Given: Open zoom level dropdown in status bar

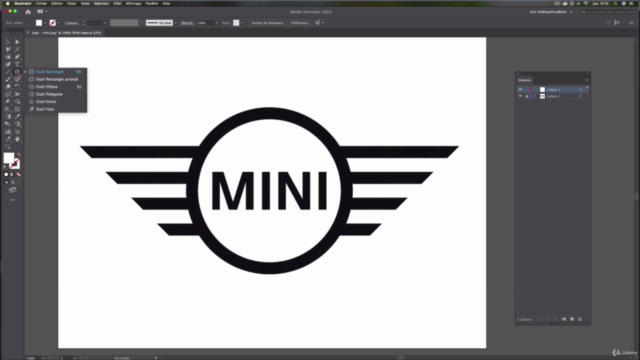Looking at the screenshot, I should tap(43, 358).
